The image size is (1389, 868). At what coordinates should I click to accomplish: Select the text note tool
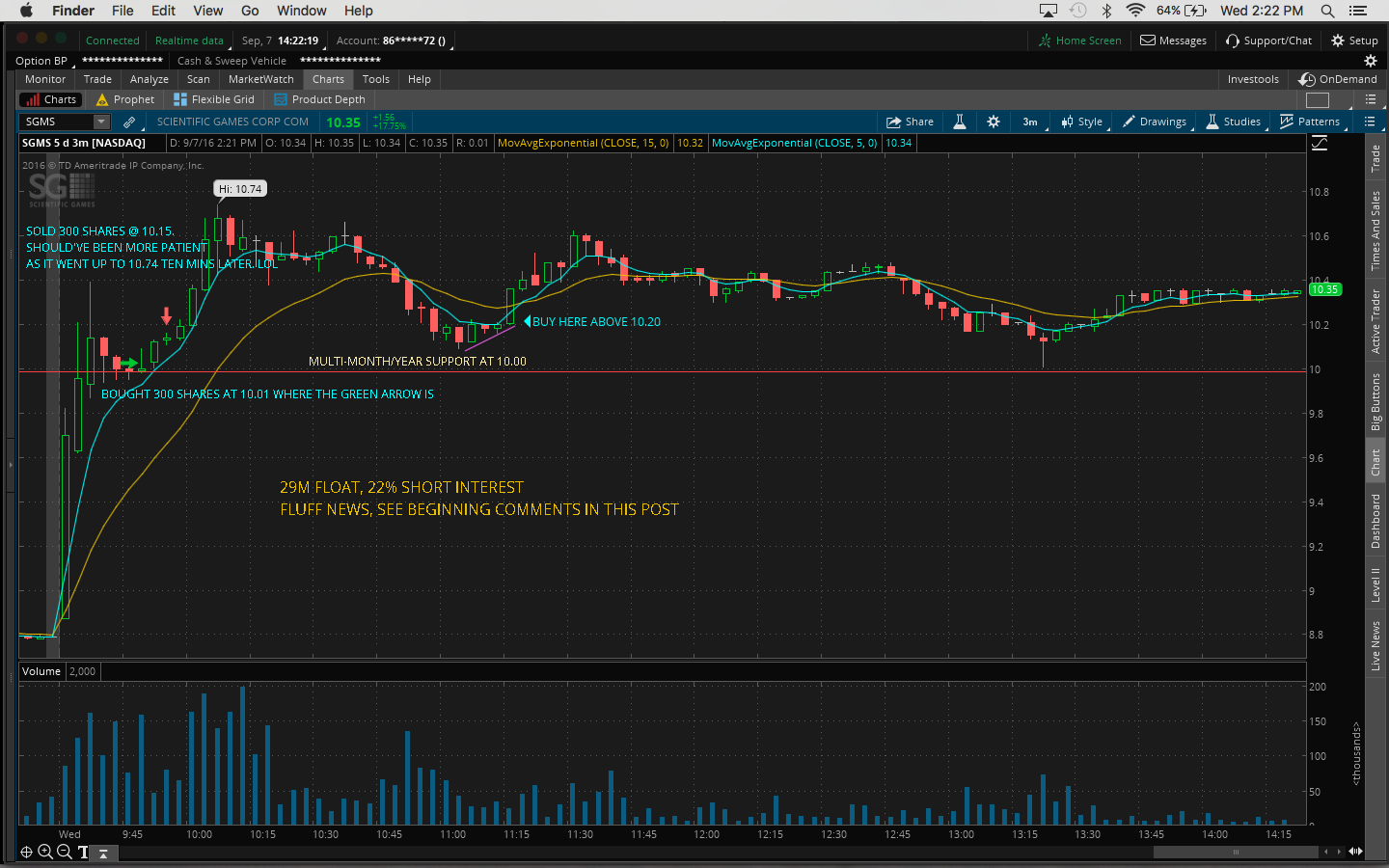point(84,852)
